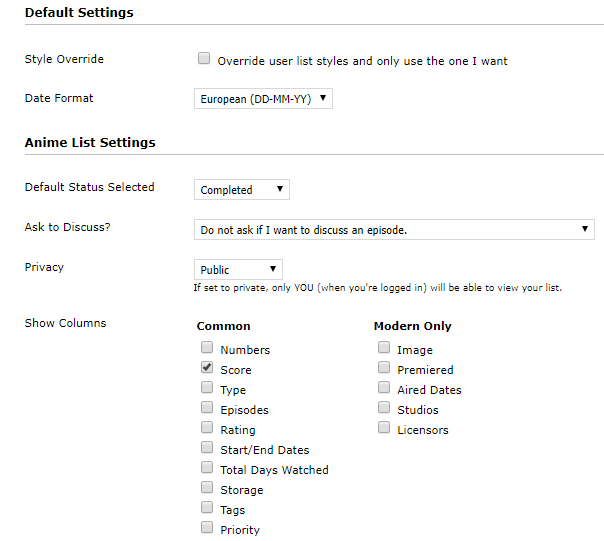This screenshot has height=541, width=604.
Task: Enable Total Days Watched column
Action: [x=207, y=468]
